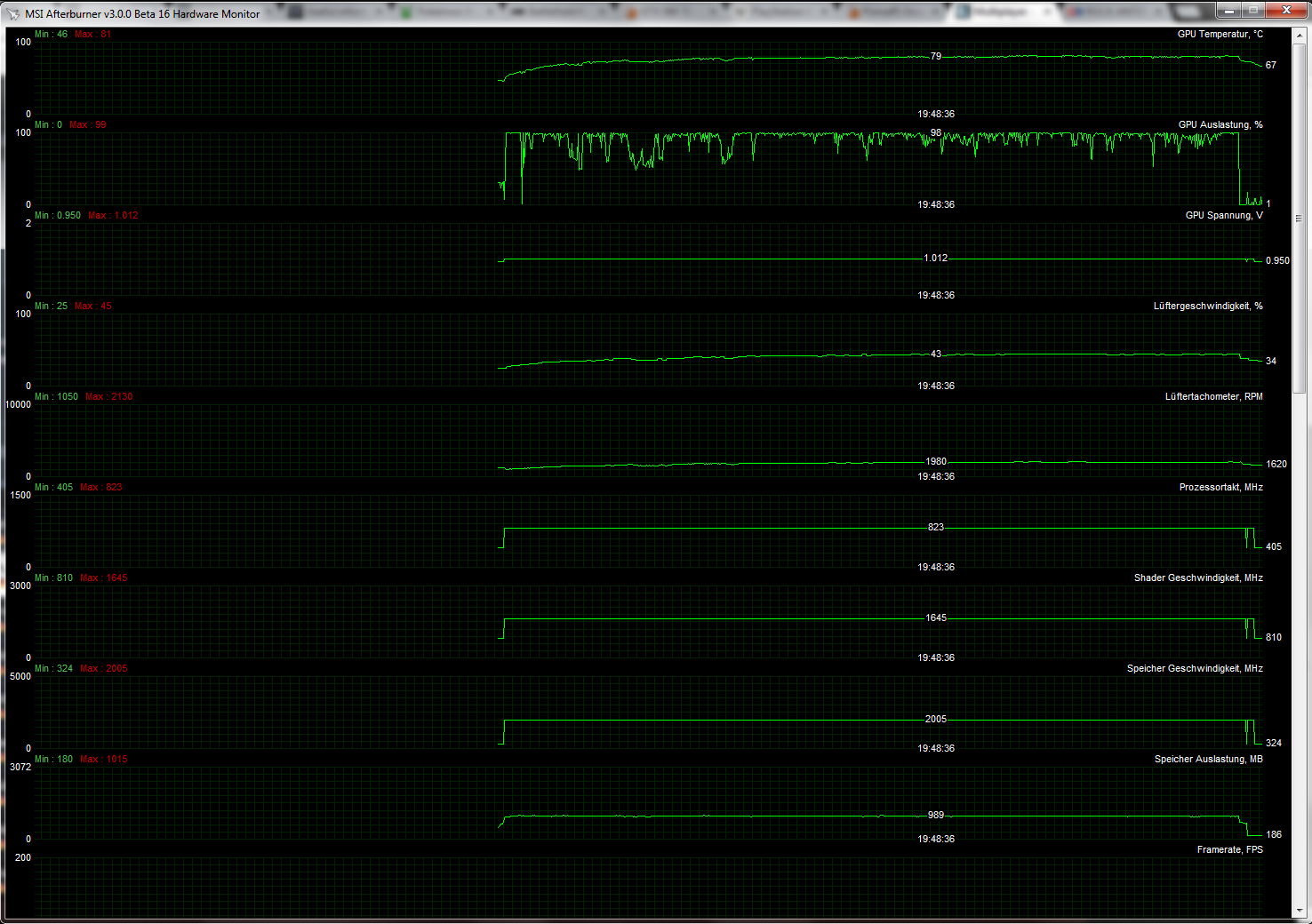
Task: Click the "200" axis value of Framerate graph
Action: [x=23, y=857]
